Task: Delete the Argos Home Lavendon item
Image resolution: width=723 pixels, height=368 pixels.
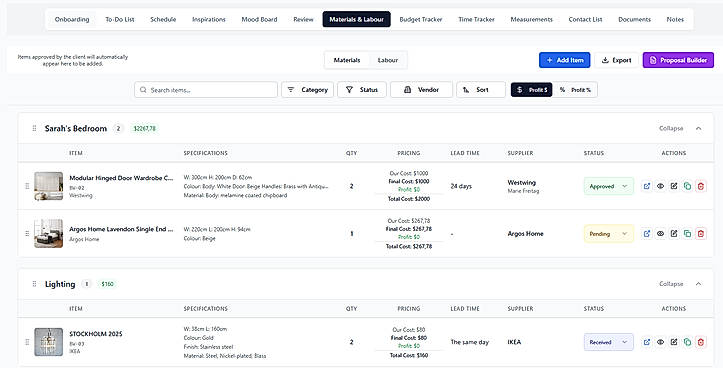Action: pos(701,234)
